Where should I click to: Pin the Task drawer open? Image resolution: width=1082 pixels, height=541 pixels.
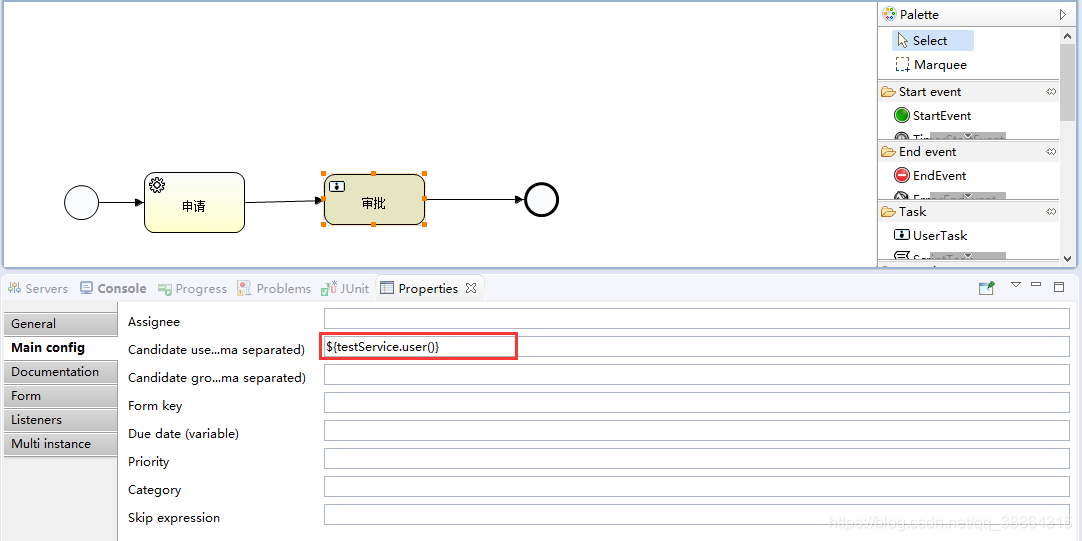[1051, 212]
